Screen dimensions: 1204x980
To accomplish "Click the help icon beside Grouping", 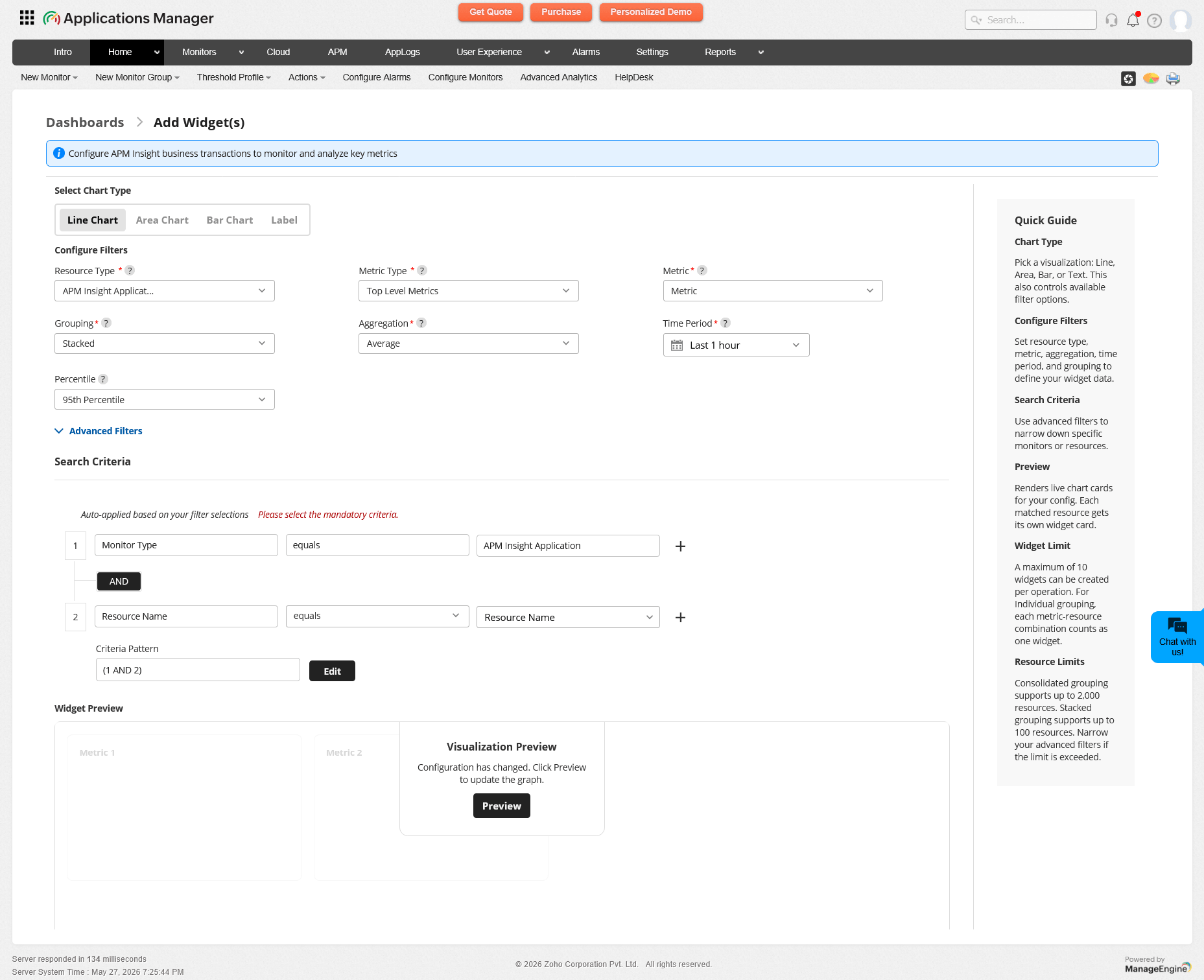I will (x=106, y=323).
